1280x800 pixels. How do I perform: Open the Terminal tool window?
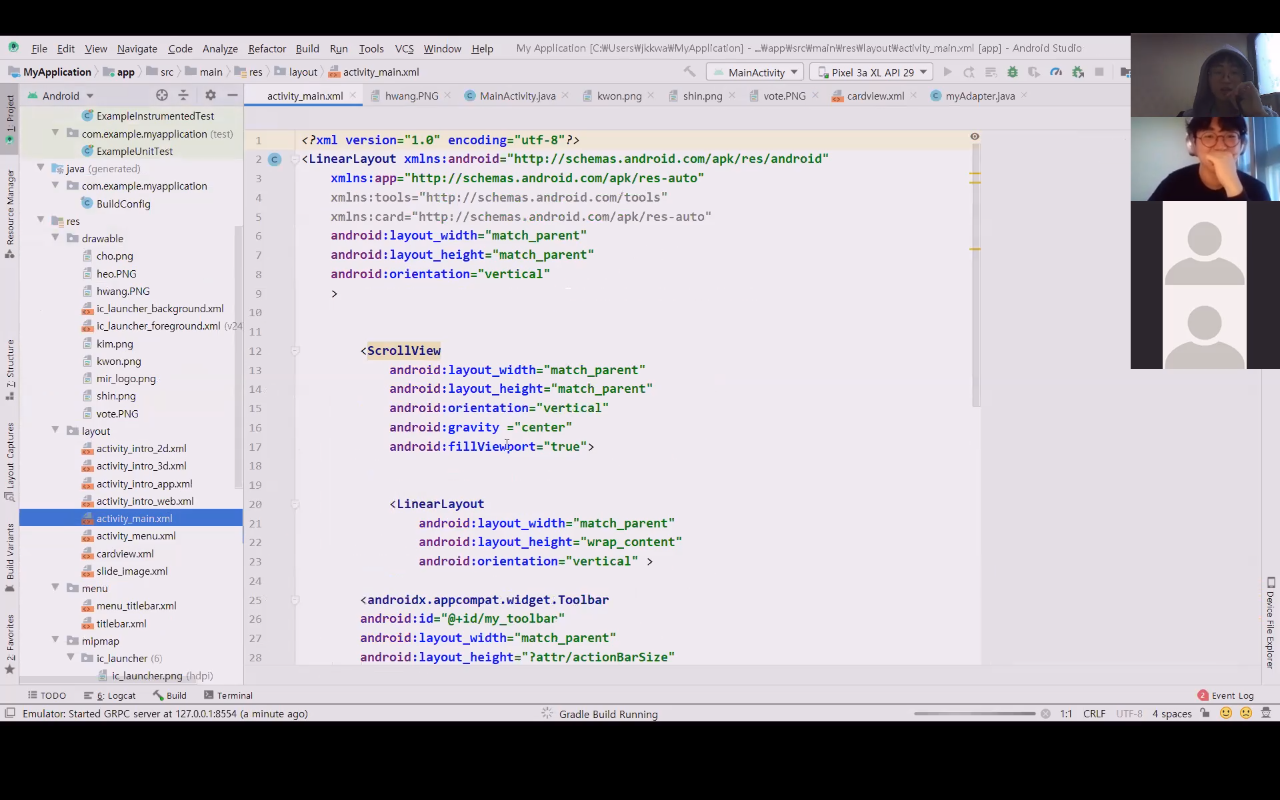(228, 695)
